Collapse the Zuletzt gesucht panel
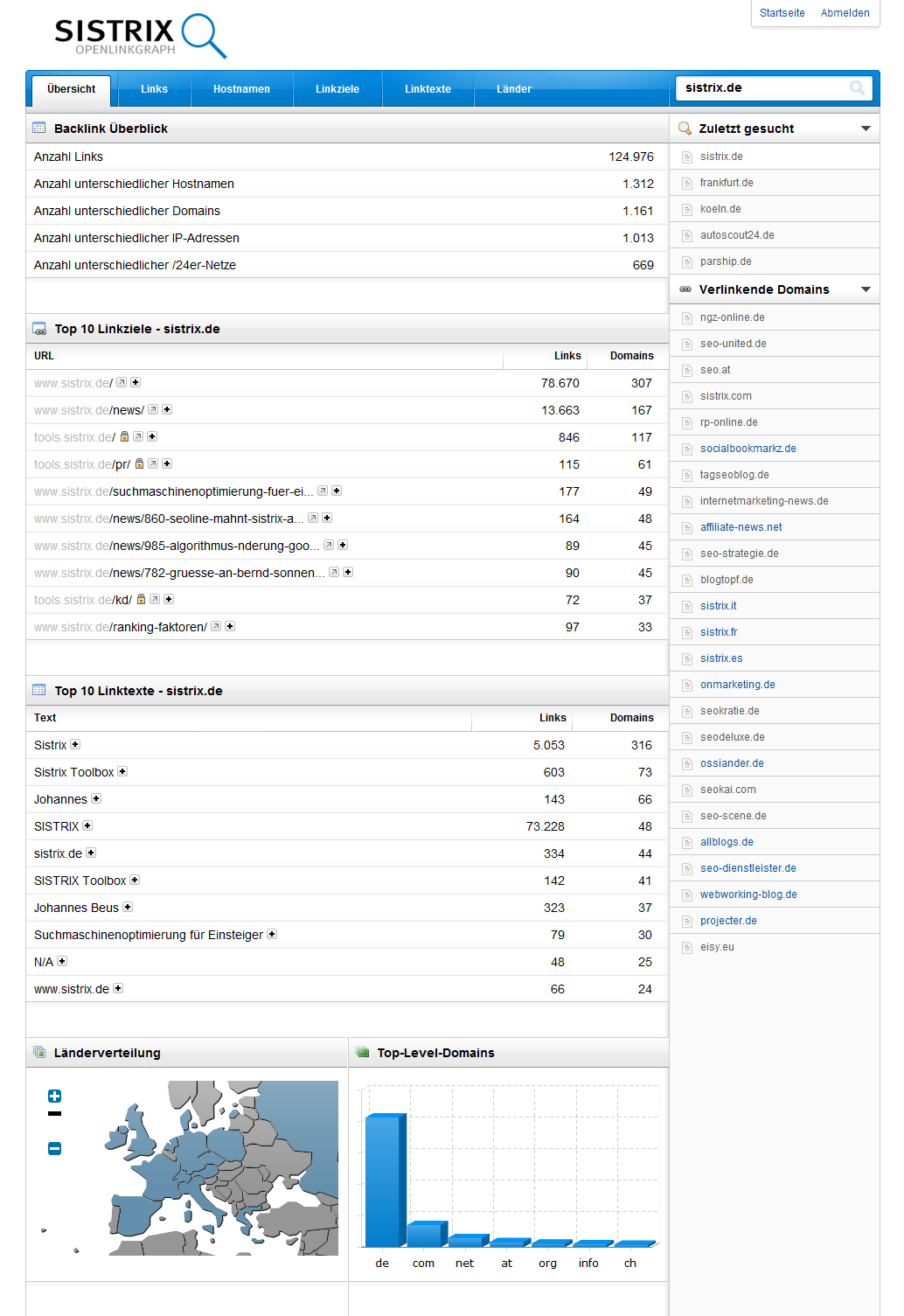Viewport: 904px width, 1316px height. (866, 129)
